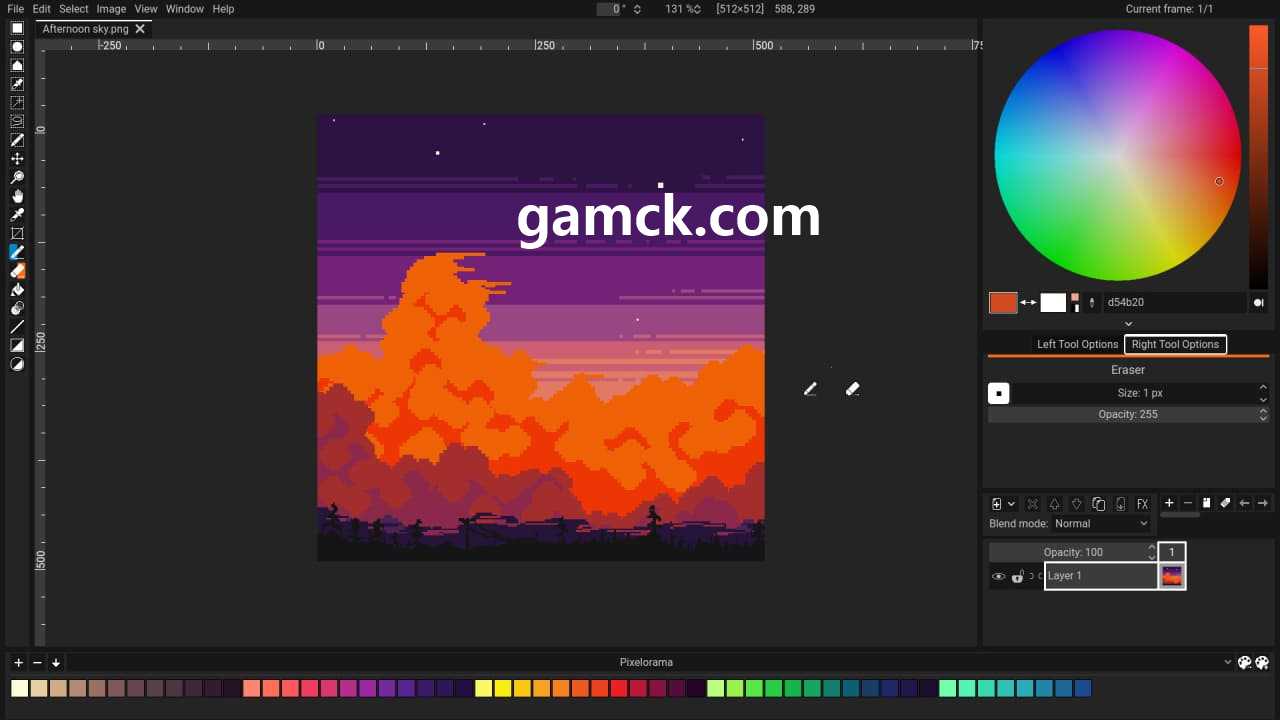Increase eraser size with up arrow
This screenshot has height=720, width=1280.
(1263, 388)
